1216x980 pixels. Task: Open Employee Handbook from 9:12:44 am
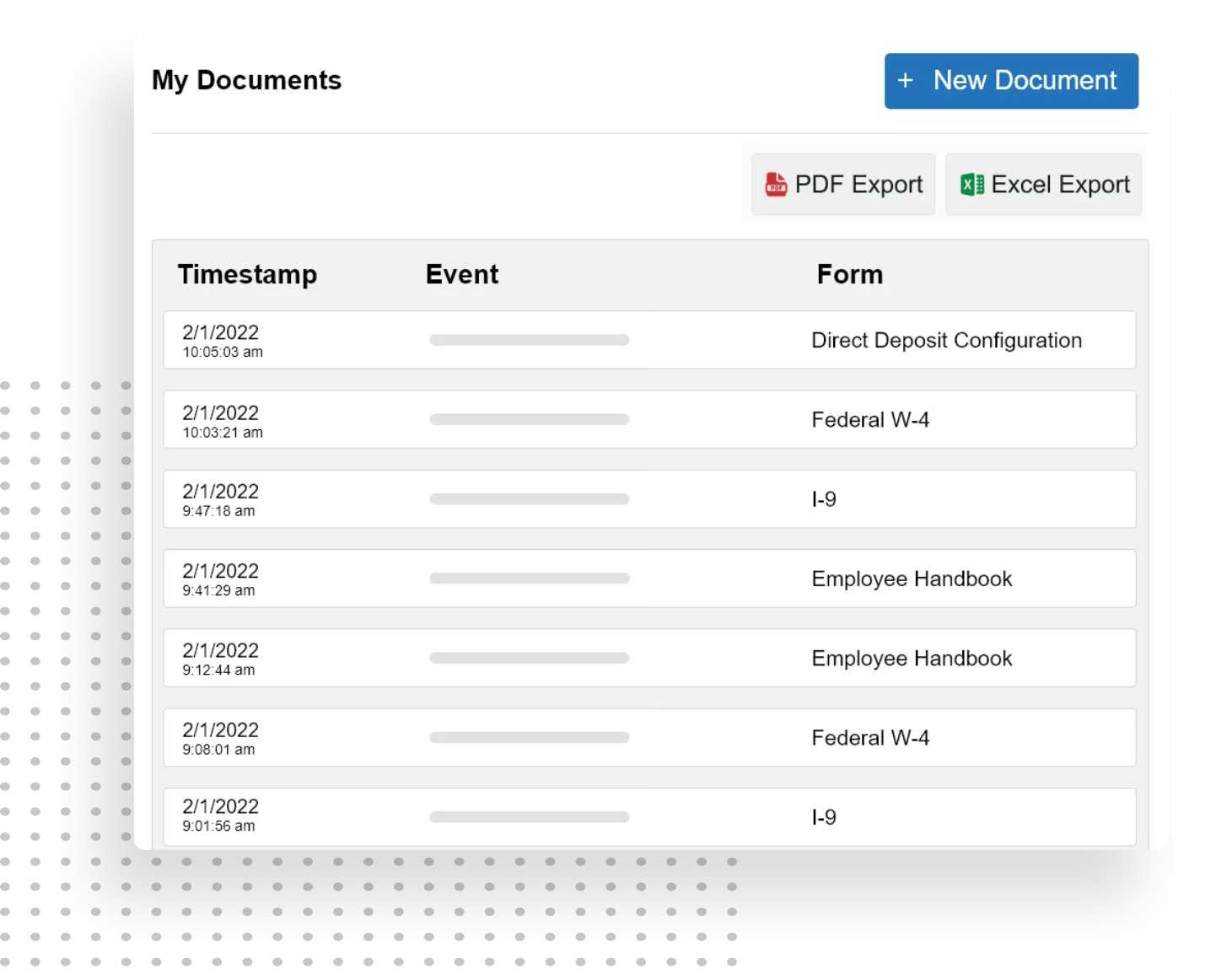912,659
